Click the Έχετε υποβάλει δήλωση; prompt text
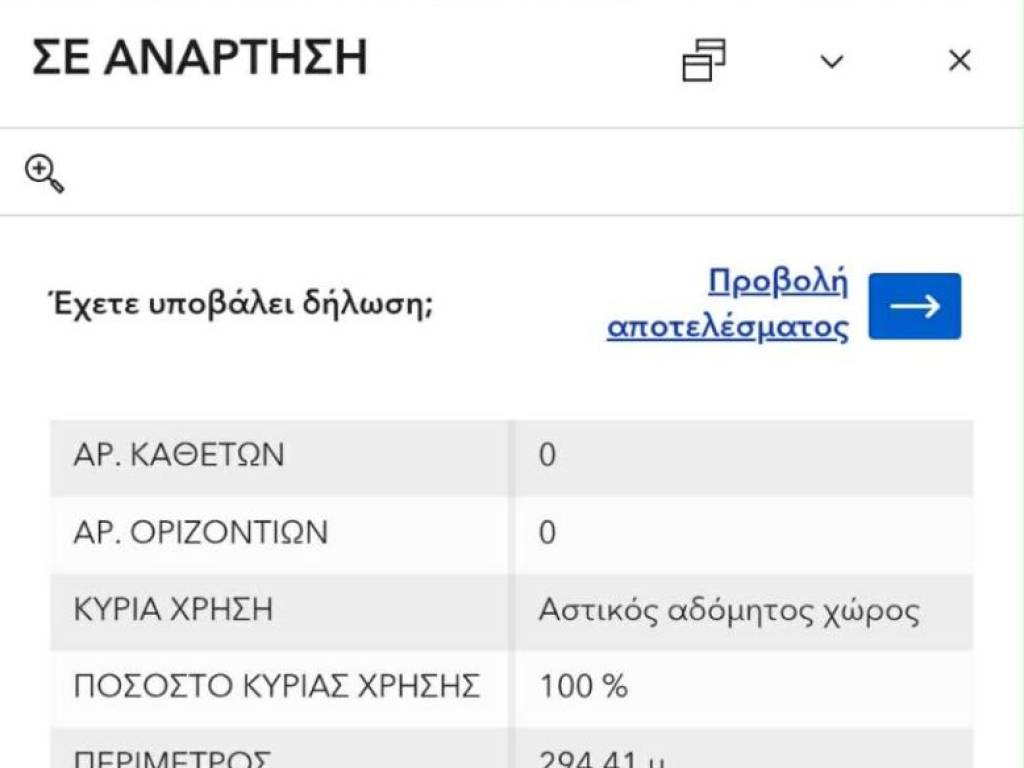Image resolution: width=1024 pixels, height=768 pixels. coord(240,305)
